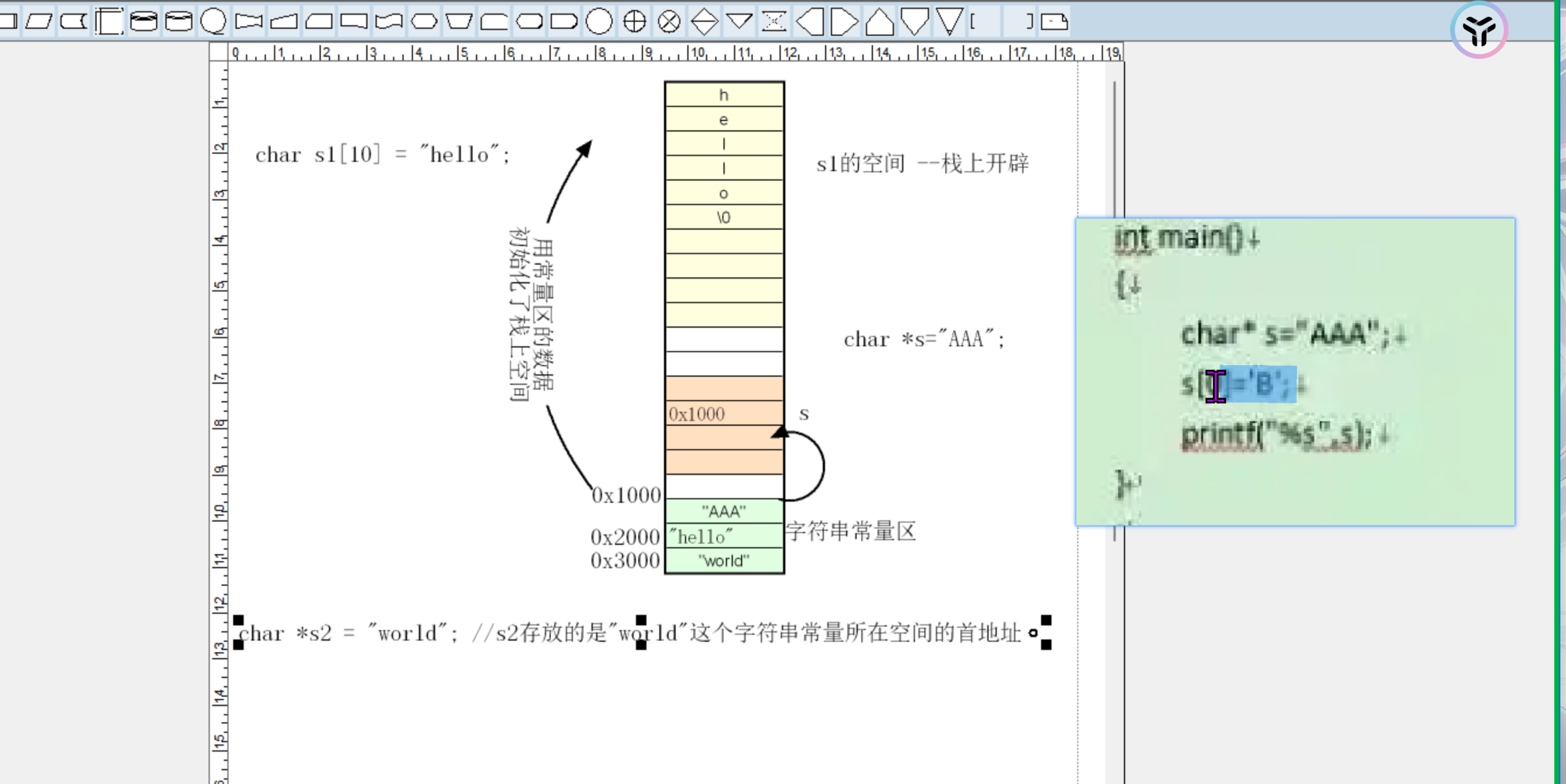Select the summing junction circle-X shape
This screenshot has height=784, width=1566.
(669, 22)
